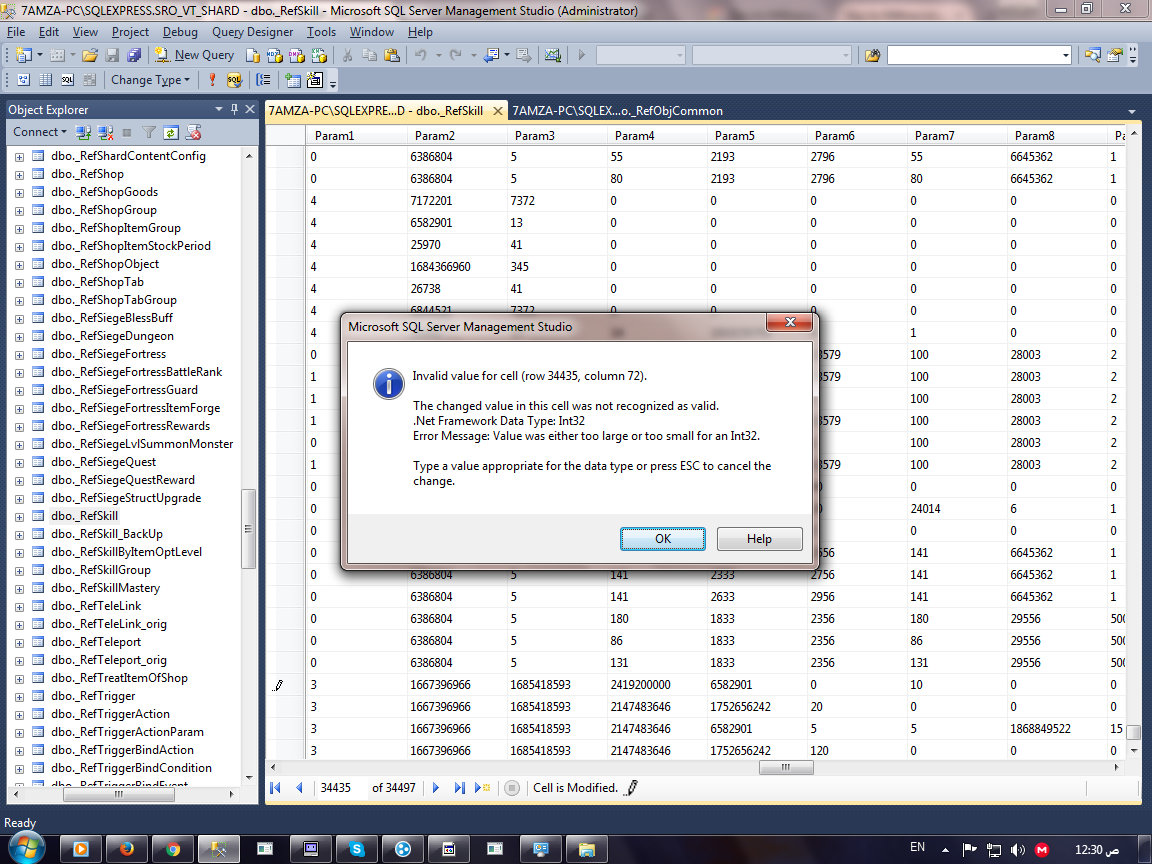Viewport: 1152px width, 864px height.
Task: Click Connect Object Explorer icon
Action: 84,132
